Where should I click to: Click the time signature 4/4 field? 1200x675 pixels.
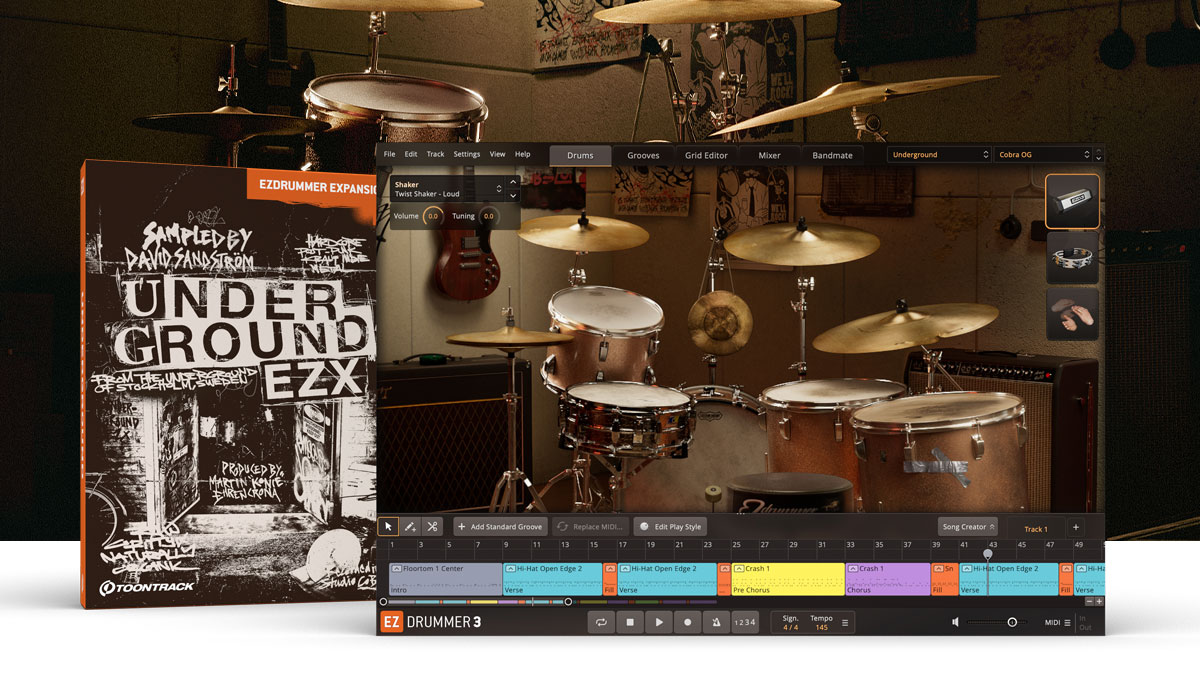790,627
